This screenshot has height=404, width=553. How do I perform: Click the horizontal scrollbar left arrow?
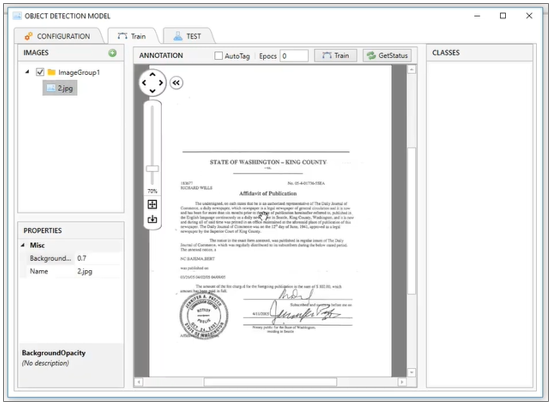[x=139, y=382]
